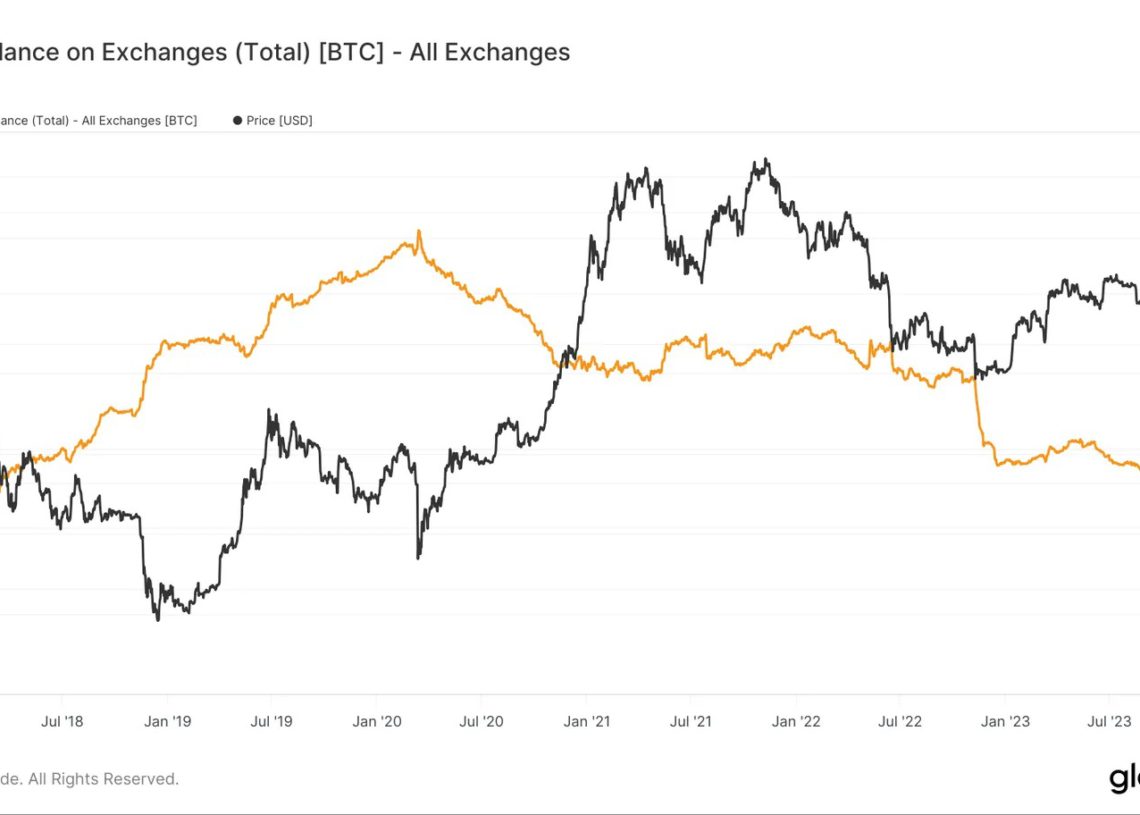Select the Jul '19 axis label

[x=271, y=720]
